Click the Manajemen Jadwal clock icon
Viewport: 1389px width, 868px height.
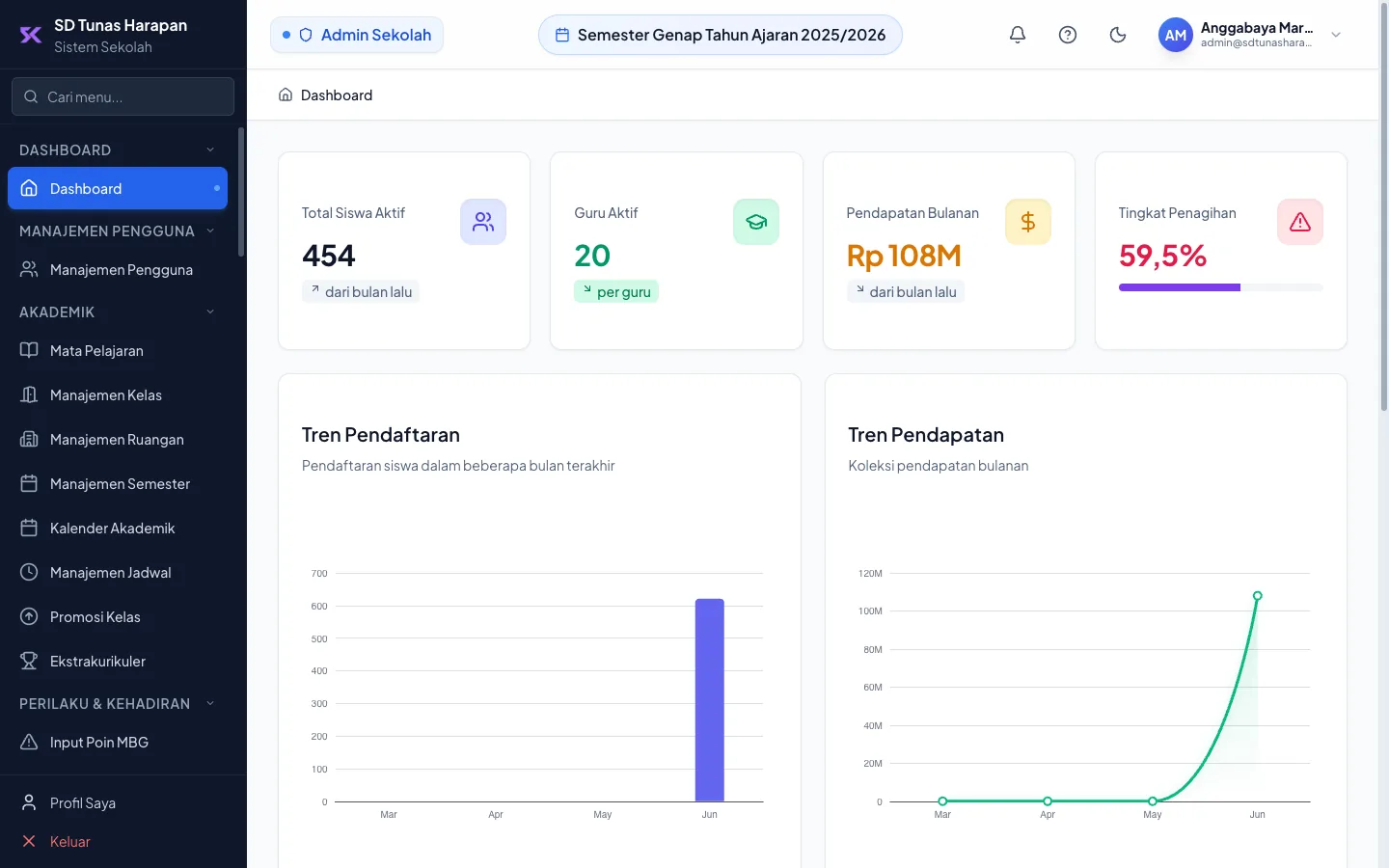[29, 573]
